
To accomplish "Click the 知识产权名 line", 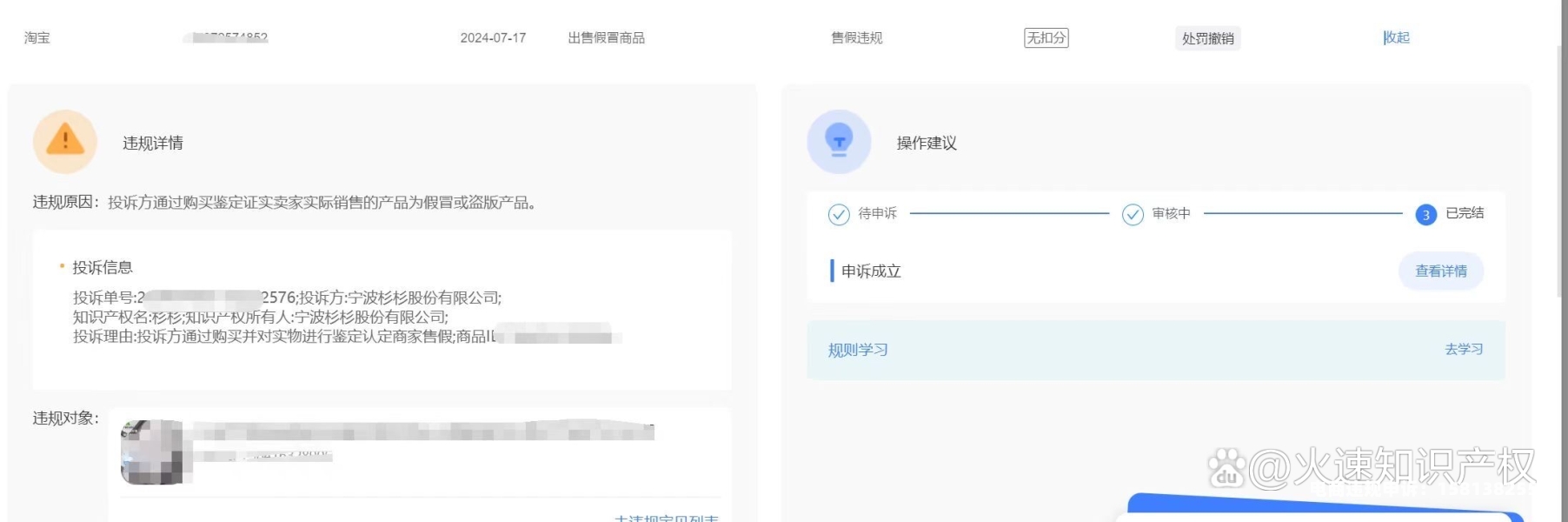I will point(261,317).
